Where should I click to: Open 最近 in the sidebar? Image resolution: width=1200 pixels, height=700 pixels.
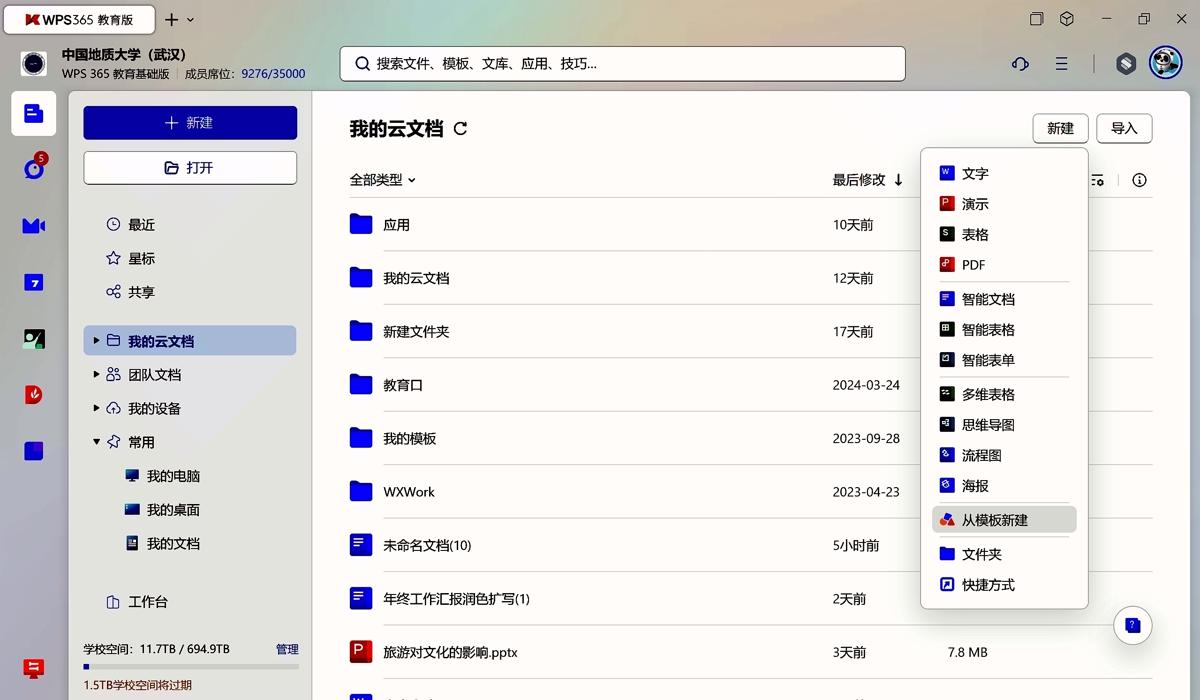[190, 225]
